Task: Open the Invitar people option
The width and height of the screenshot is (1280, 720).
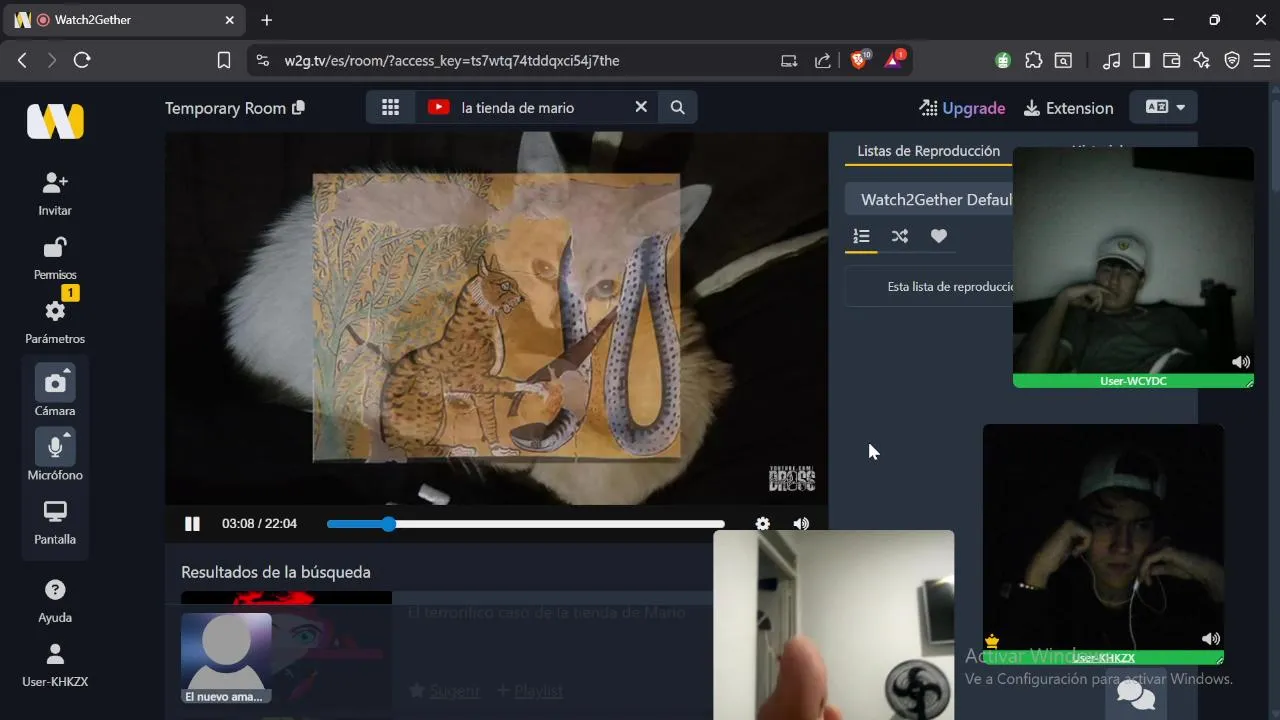Action: 55,194
